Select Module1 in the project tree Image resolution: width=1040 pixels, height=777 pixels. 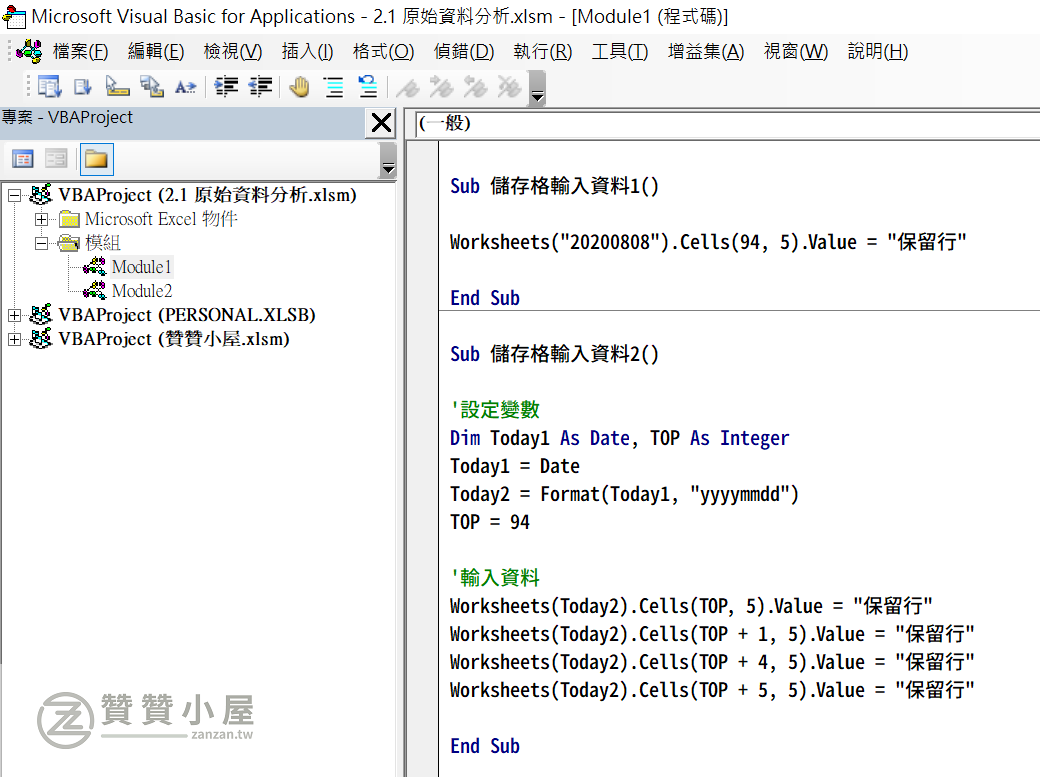pyautogui.click(x=141, y=267)
